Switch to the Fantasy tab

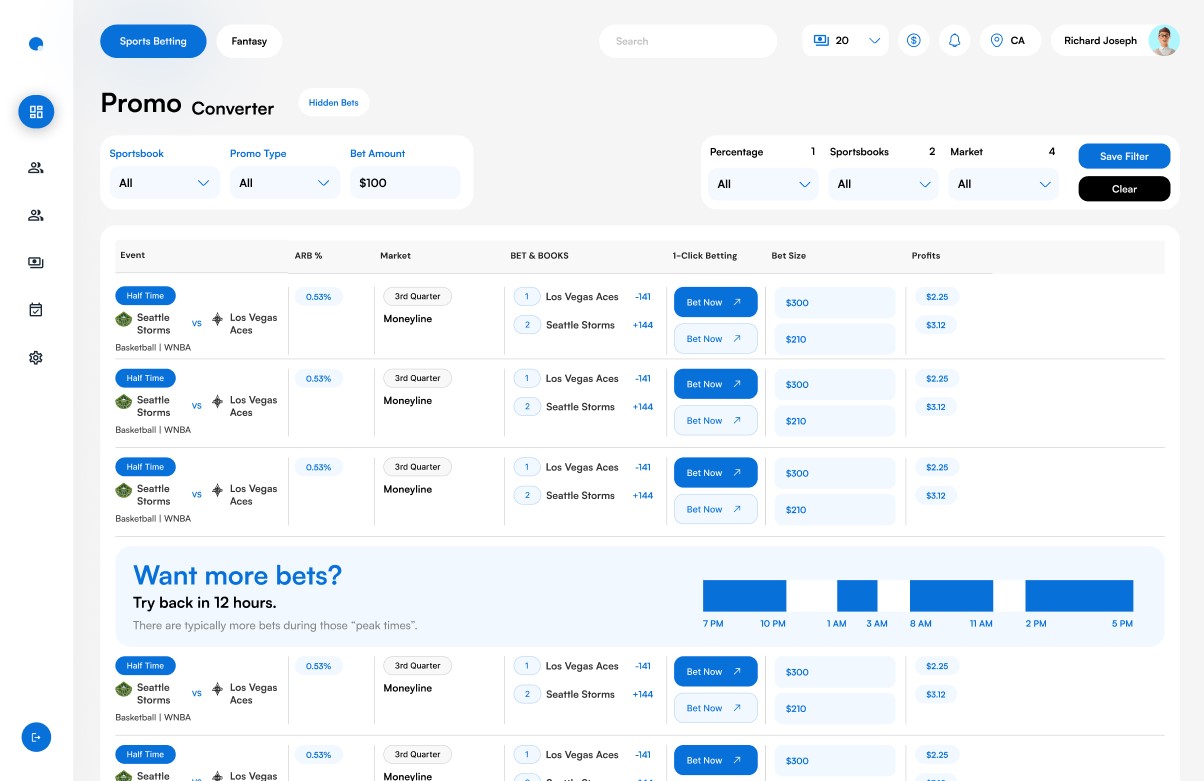click(x=249, y=41)
